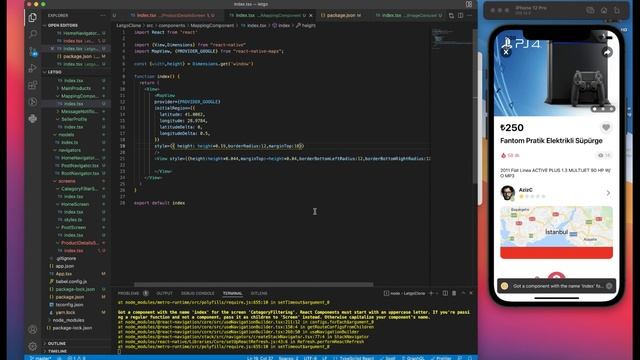Close the terminal panel

pos(471,293)
